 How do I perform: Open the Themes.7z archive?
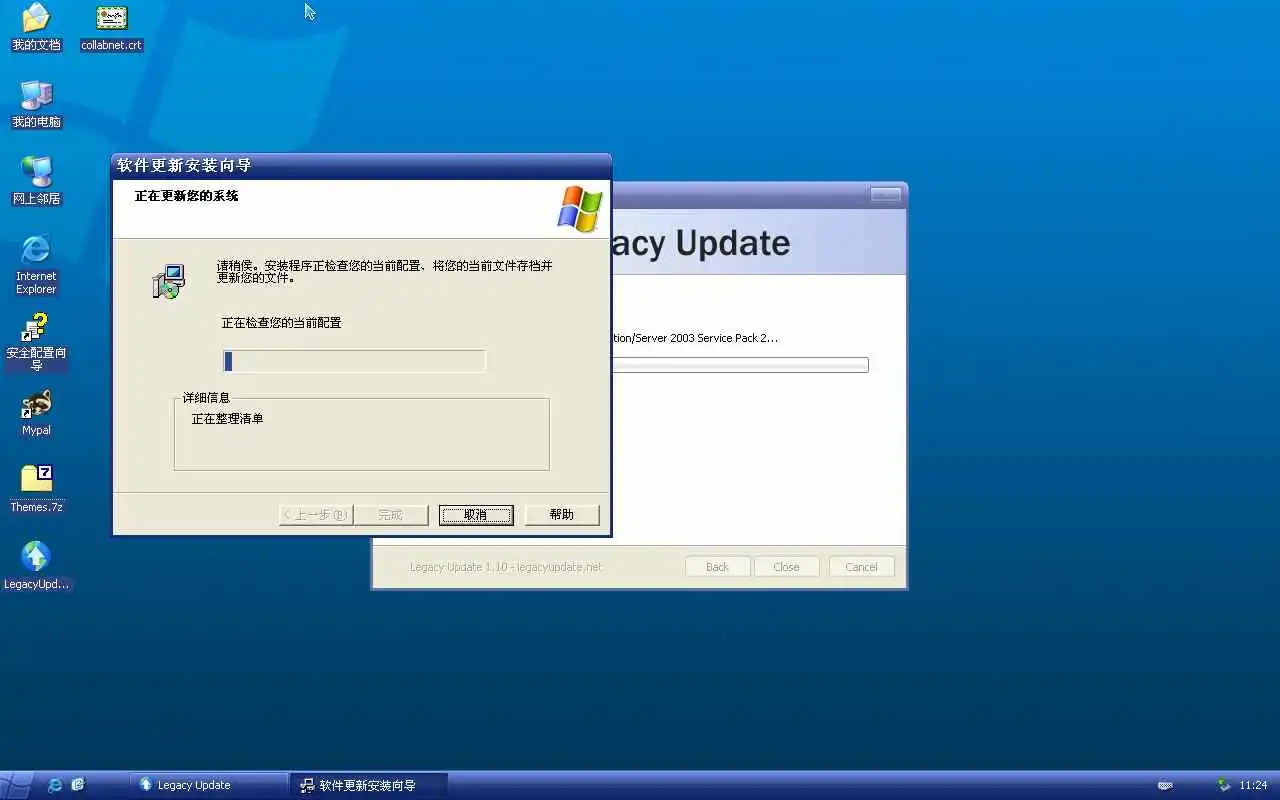click(x=36, y=490)
